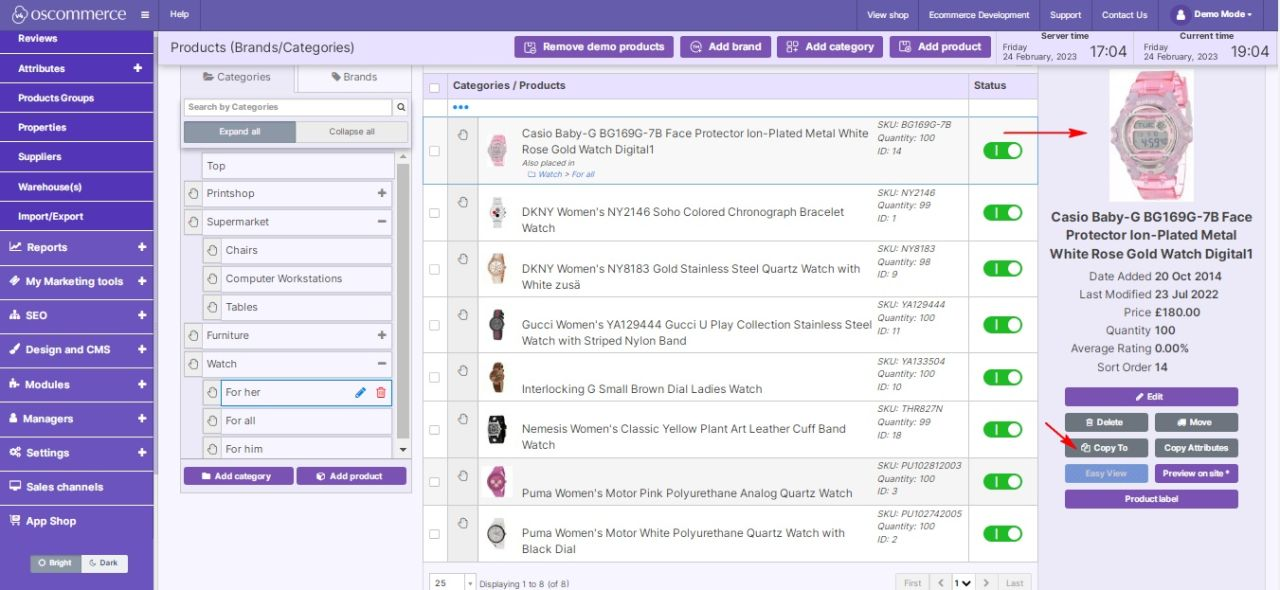Switch to the Categories tab

237,77
